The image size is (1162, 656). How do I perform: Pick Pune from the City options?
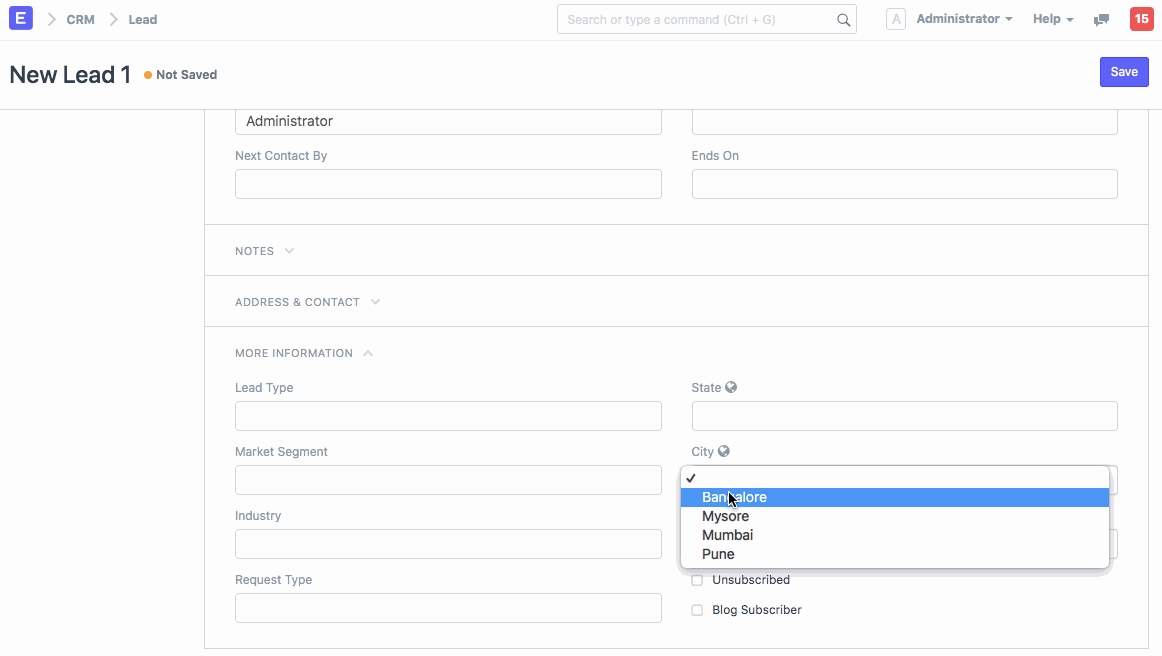[x=718, y=554]
